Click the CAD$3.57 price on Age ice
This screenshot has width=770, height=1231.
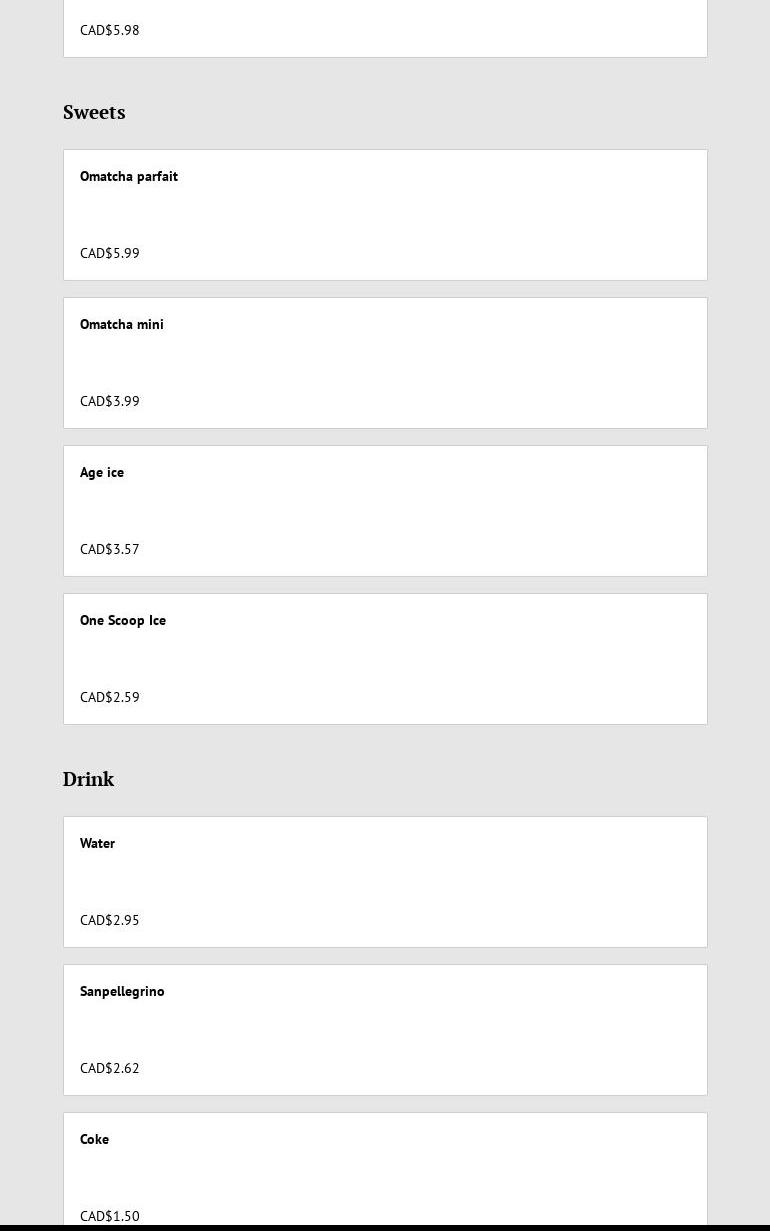pyautogui.click(x=110, y=550)
